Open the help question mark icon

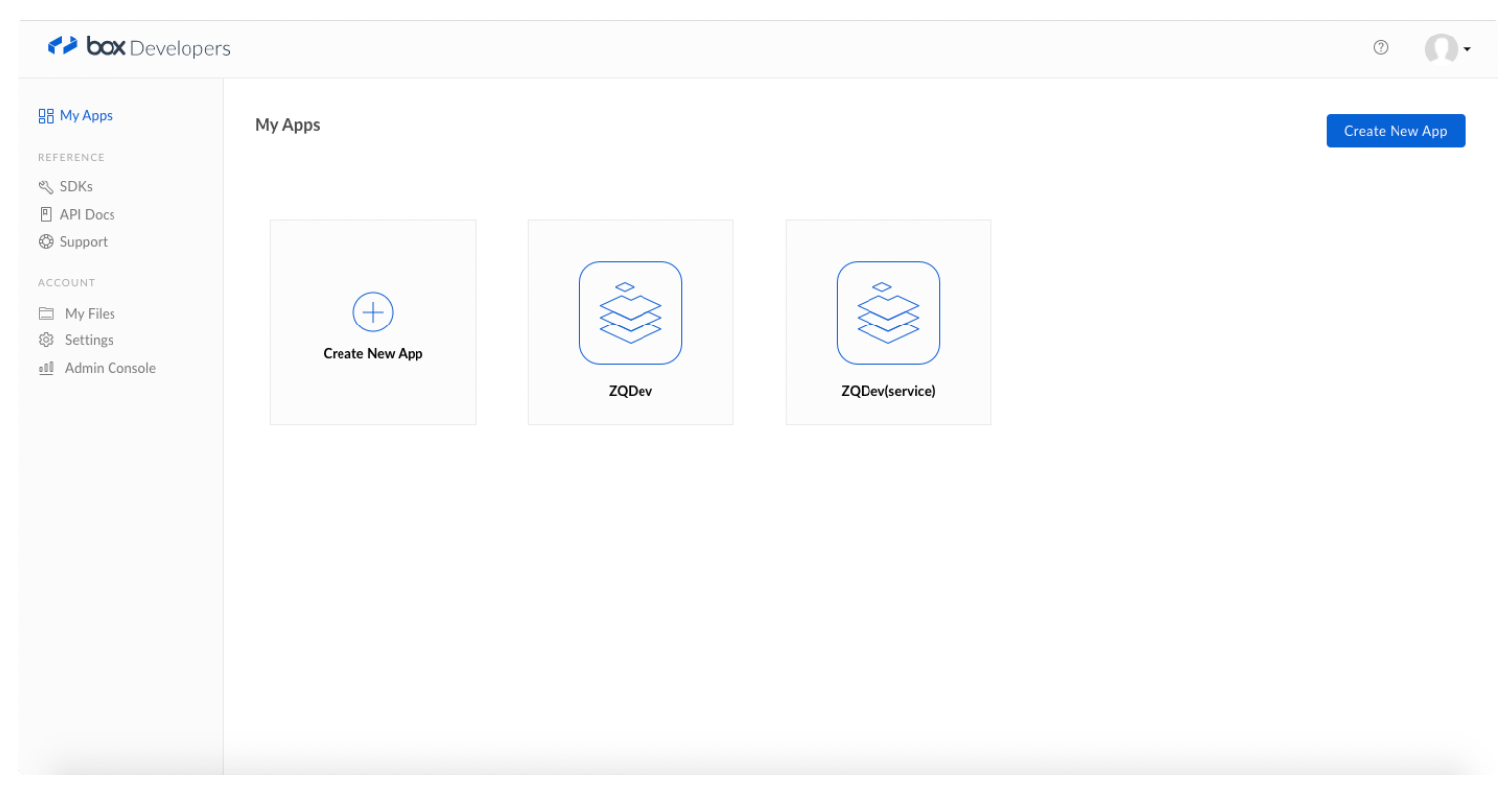click(1381, 47)
